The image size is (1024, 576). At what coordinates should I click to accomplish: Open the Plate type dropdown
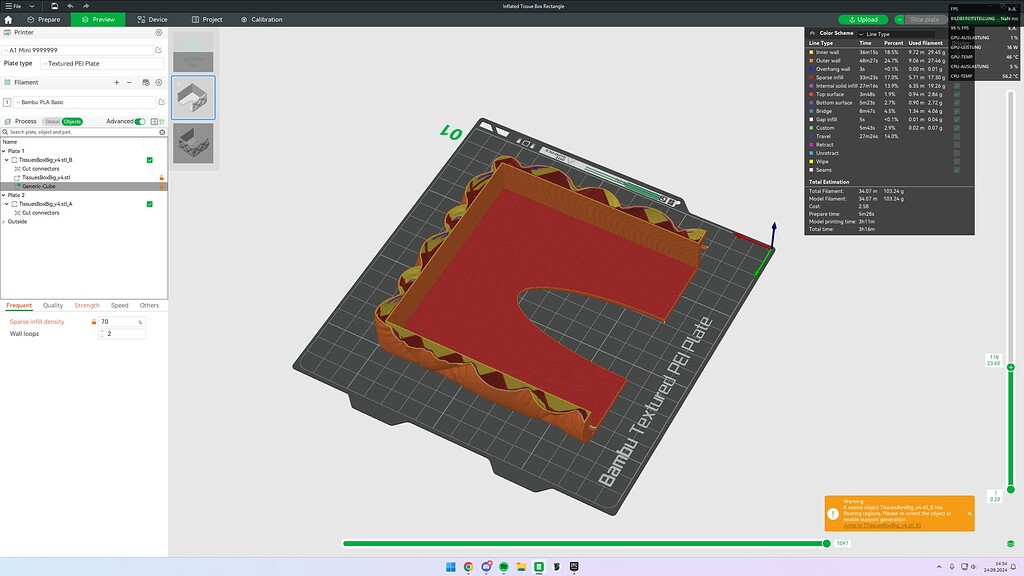[102, 63]
